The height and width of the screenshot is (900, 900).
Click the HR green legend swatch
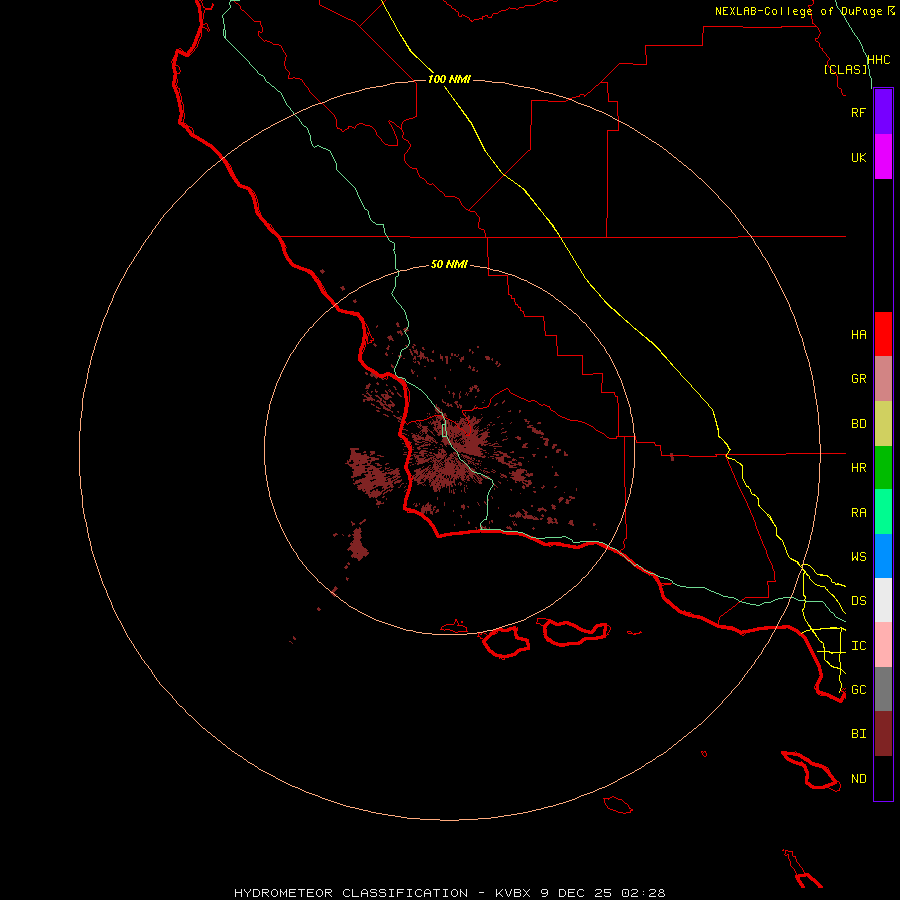(x=883, y=468)
